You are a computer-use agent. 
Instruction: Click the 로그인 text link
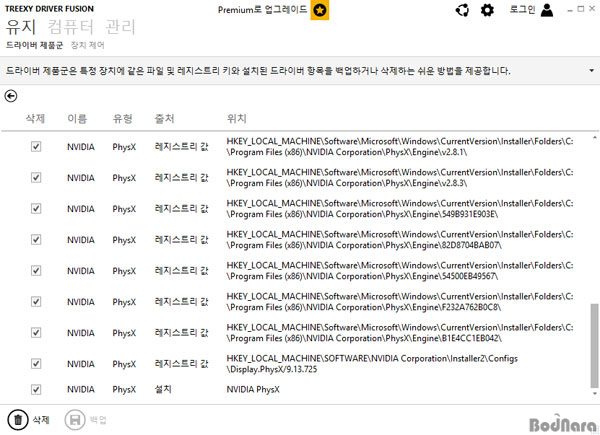click(522, 10)
